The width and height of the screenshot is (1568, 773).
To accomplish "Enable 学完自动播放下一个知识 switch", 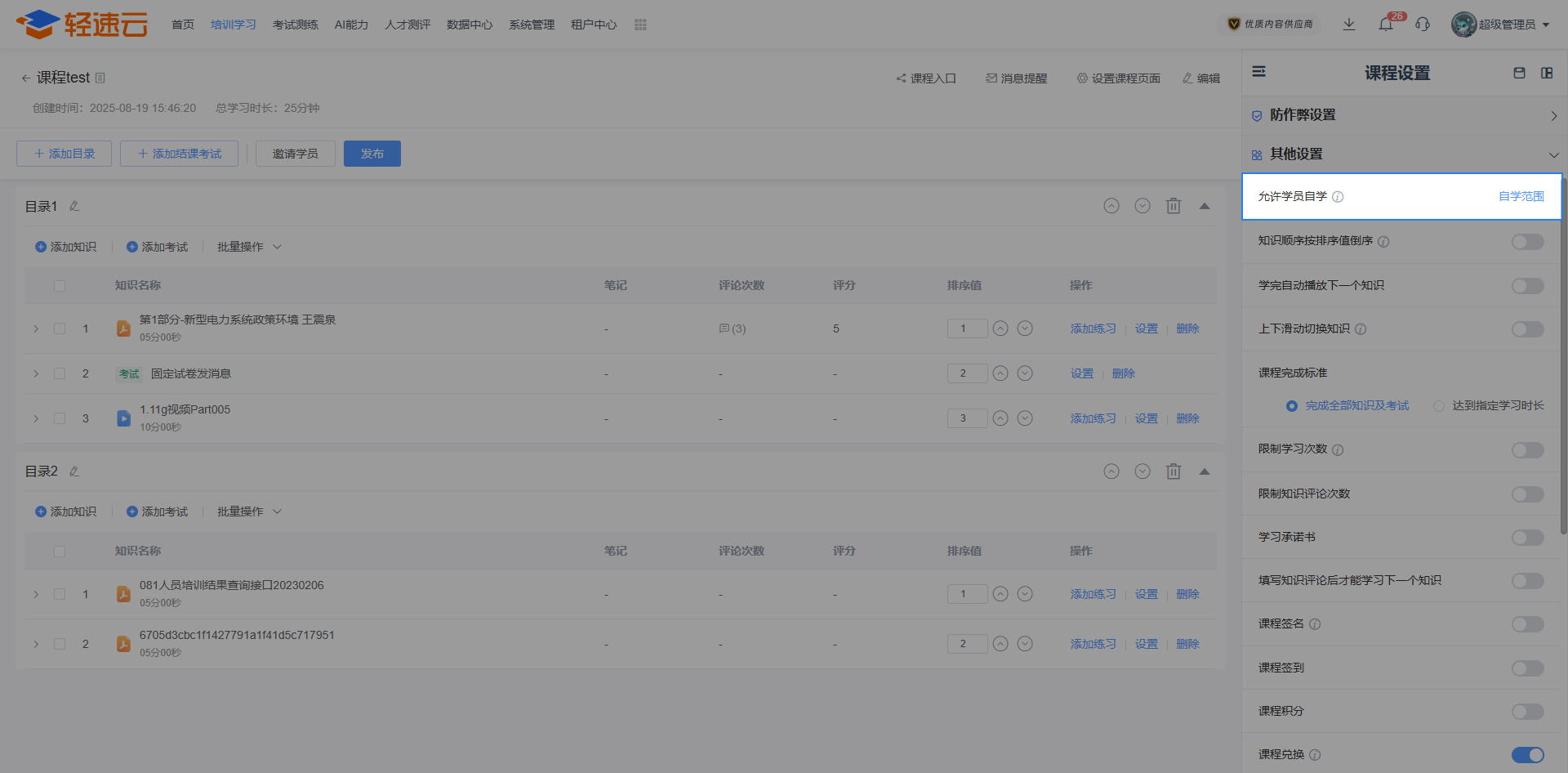I will pyautogui.click(x=1527, y=286).
